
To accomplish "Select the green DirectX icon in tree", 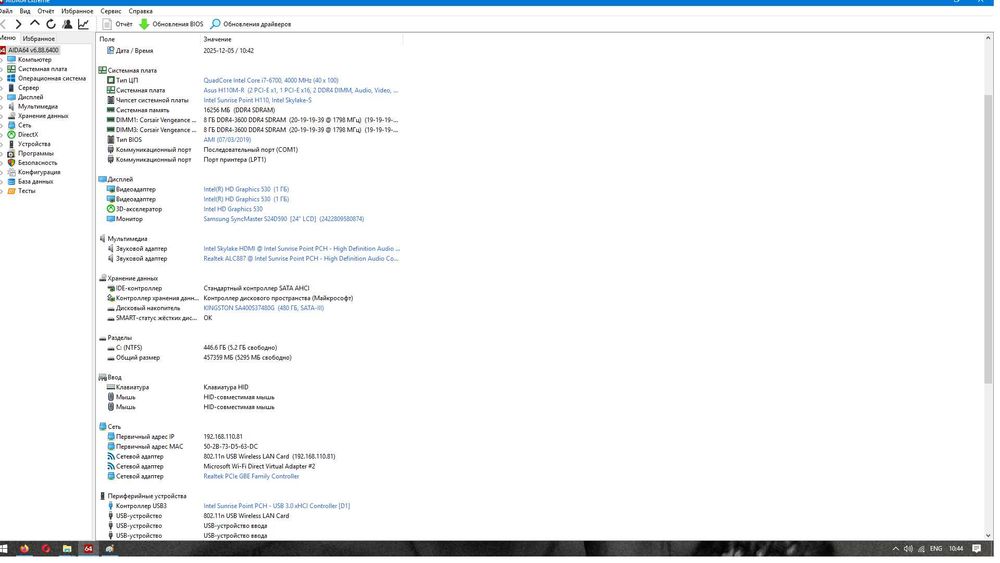I will click(11, 135).
